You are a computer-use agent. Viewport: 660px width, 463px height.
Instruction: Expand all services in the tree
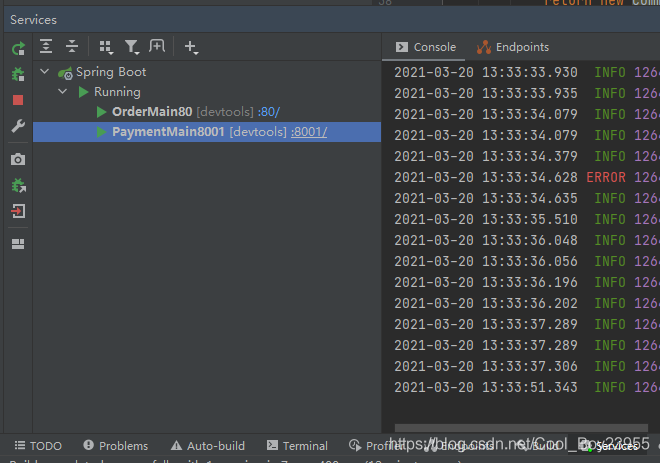(46, 46)
